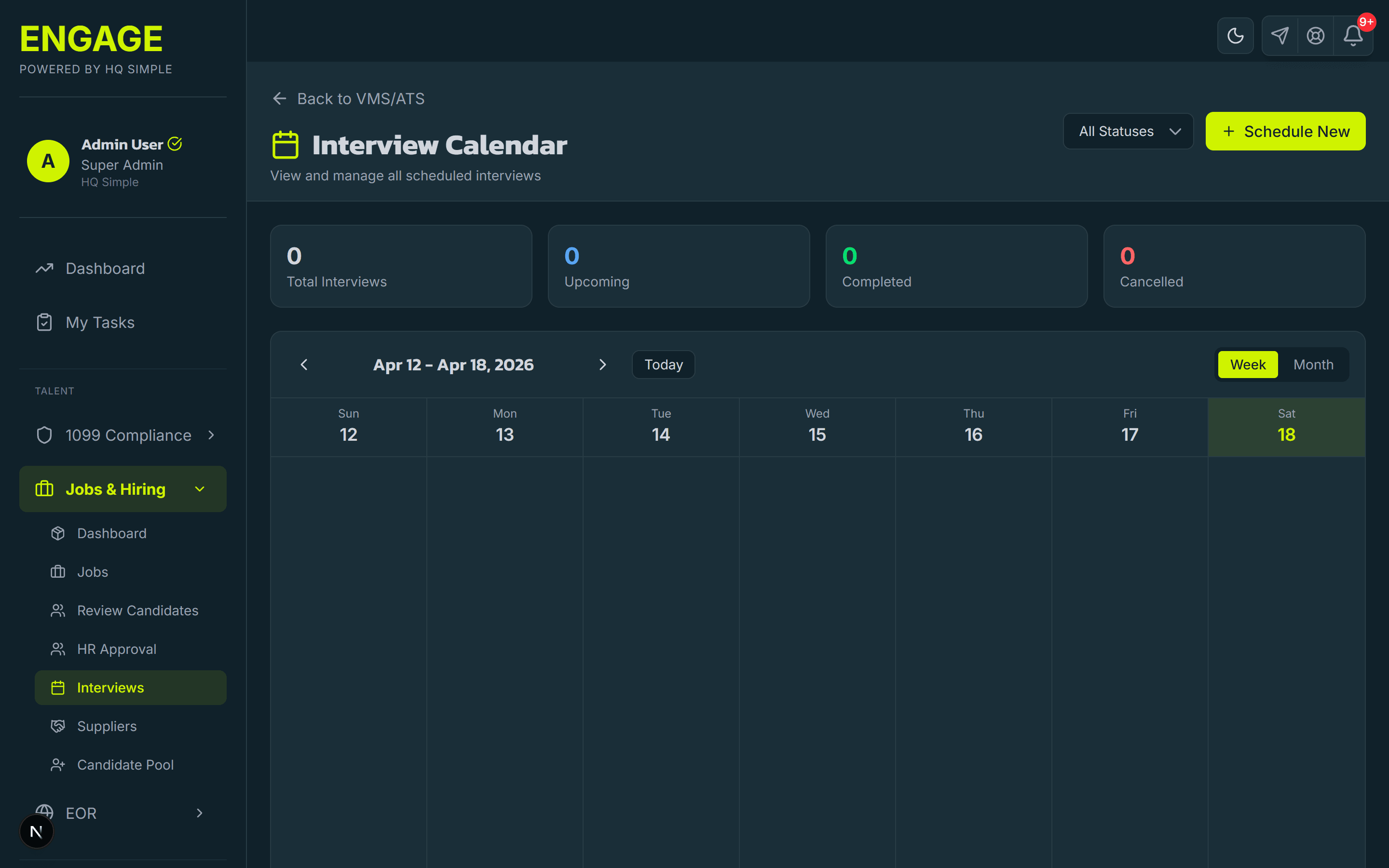Select the Fri 17 day header
The width and height of the screenshot is (1389, 868).
pos(1130,427)
